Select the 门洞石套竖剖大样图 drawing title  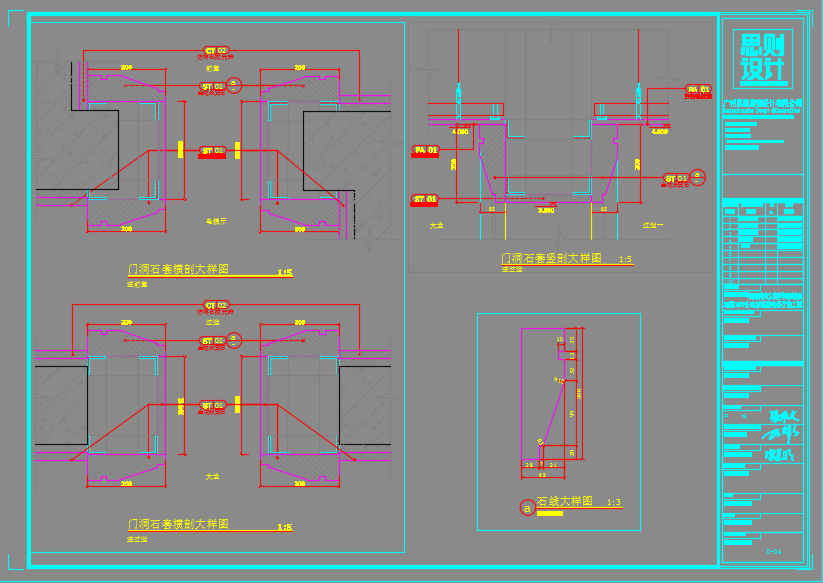[x=551, y=258]
